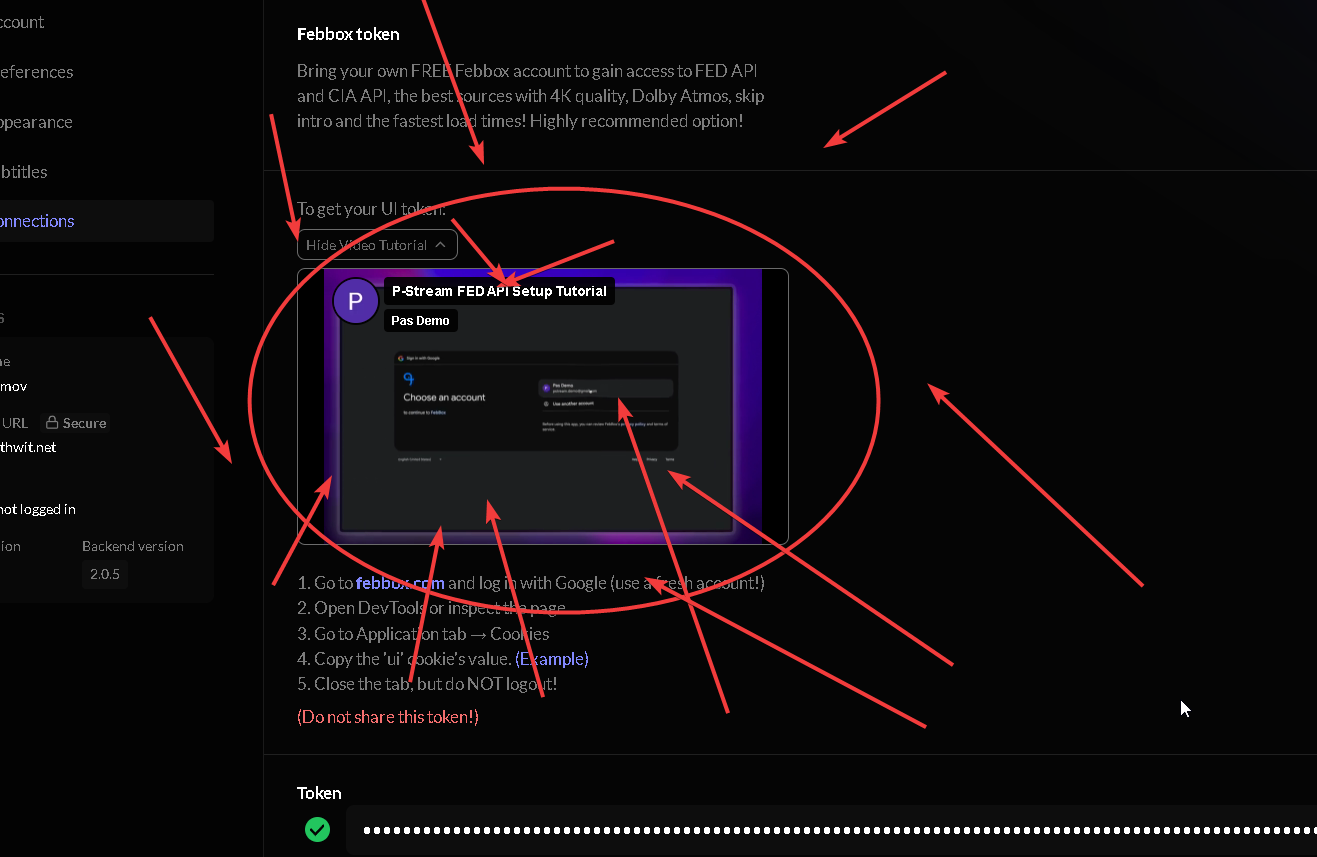
Task: Open the febbox.com link
Action: pos(400,583)
